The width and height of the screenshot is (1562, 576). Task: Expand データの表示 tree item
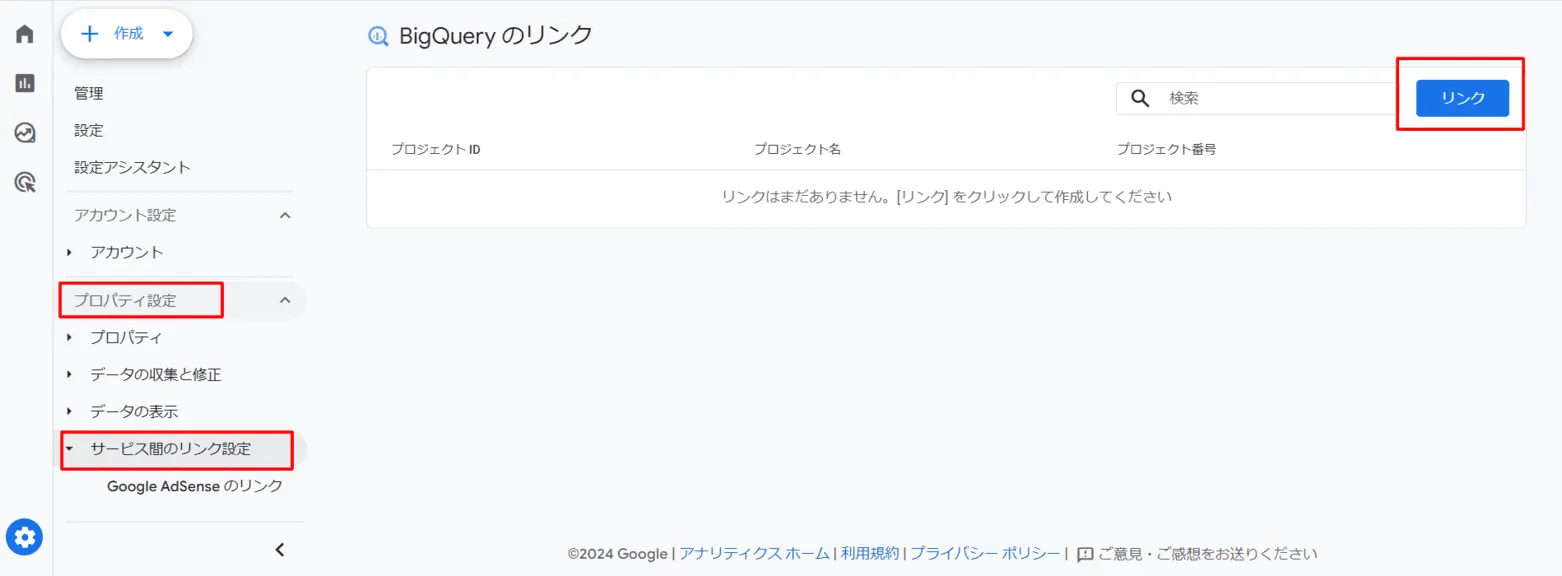pos(69,411)
